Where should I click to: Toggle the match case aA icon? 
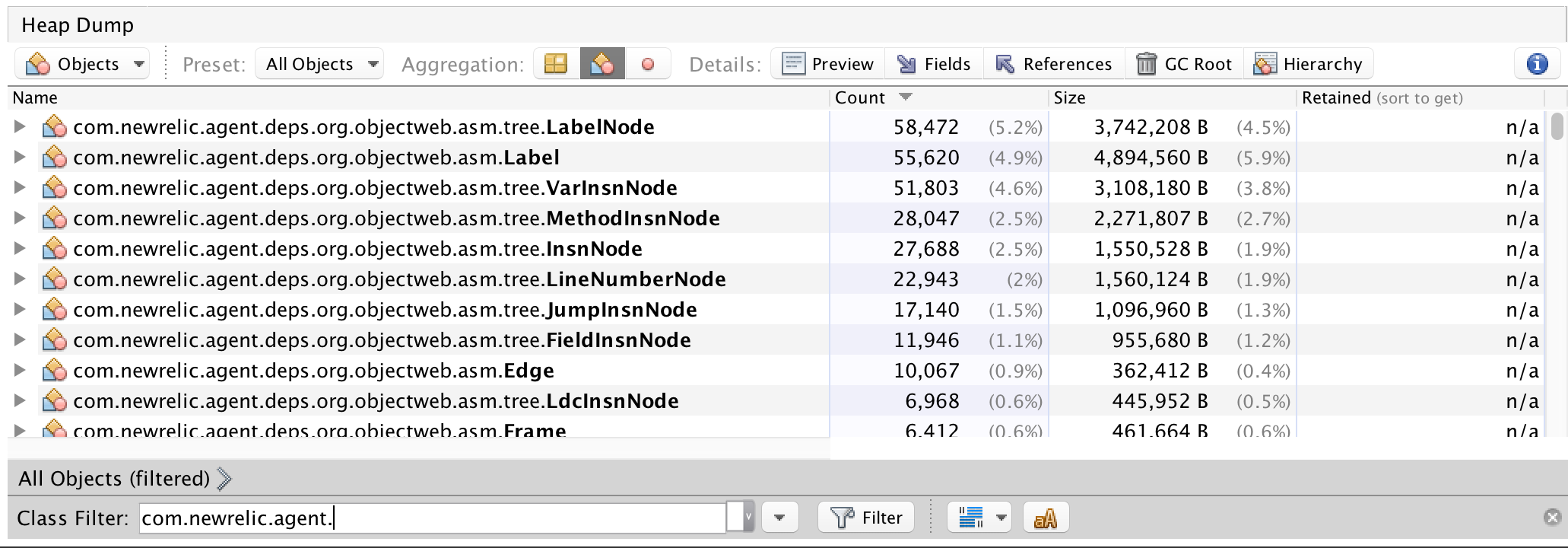pyautogui.click(x=1046, y=518)
